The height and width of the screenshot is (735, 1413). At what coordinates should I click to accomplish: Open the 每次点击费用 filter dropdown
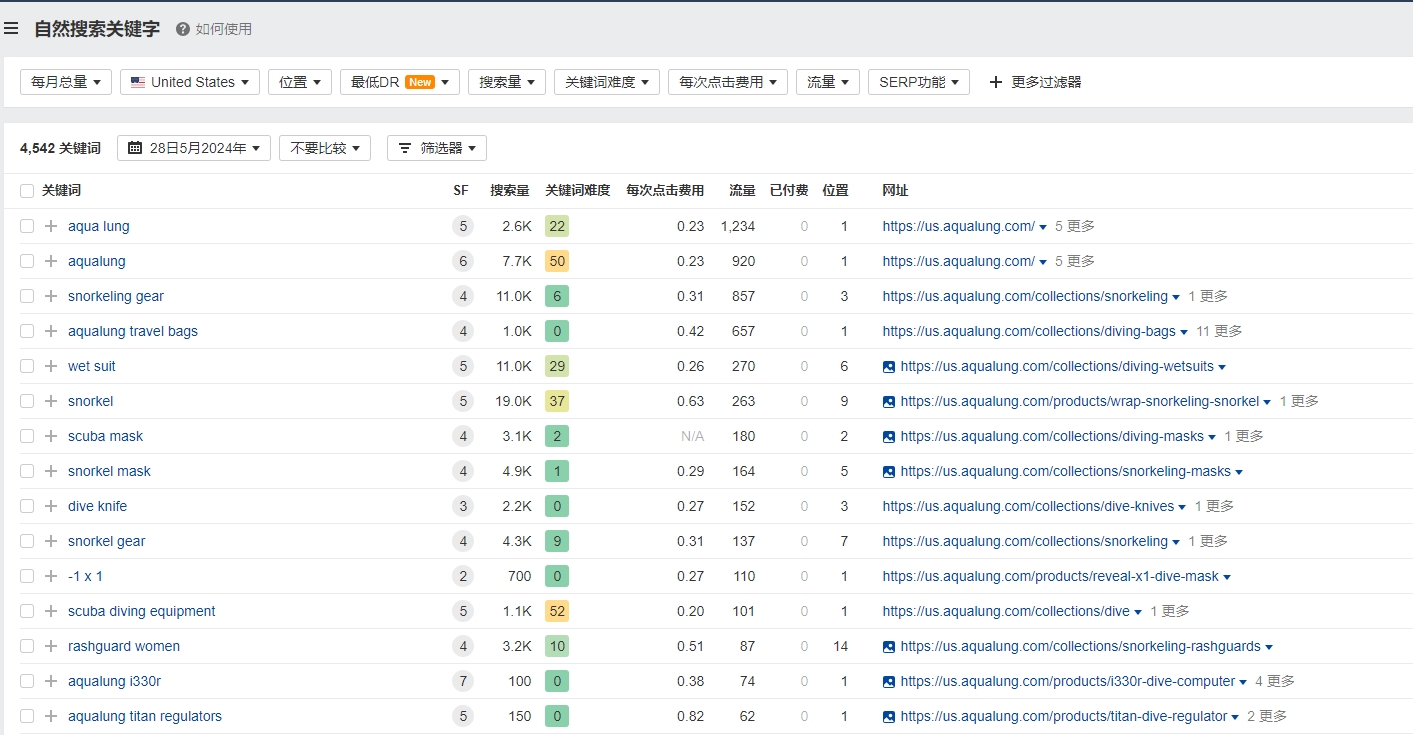728,82
